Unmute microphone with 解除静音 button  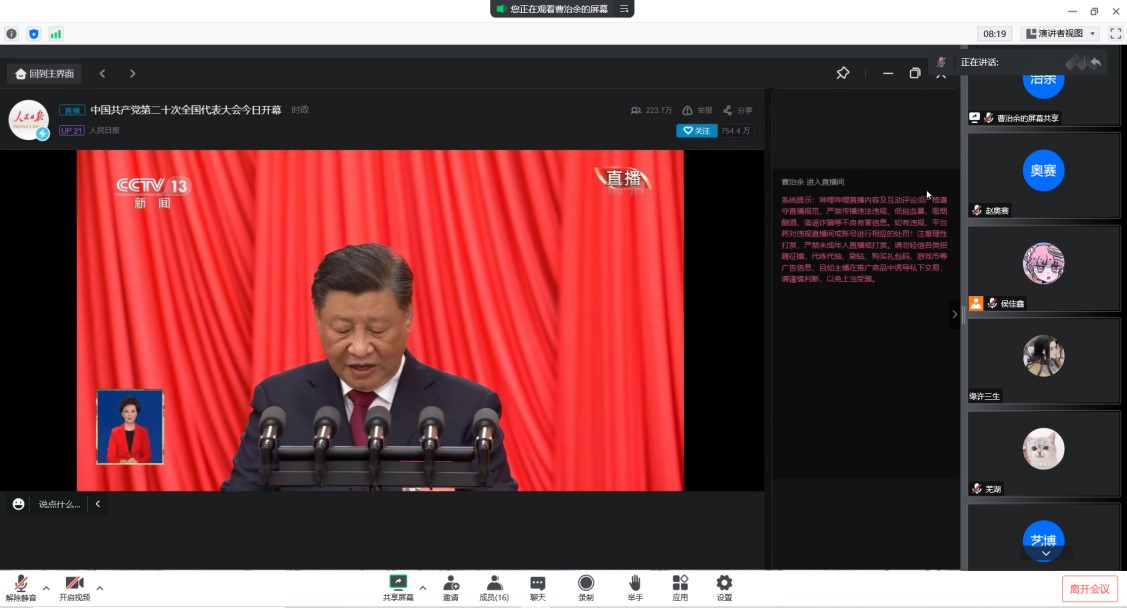[20, 586]
